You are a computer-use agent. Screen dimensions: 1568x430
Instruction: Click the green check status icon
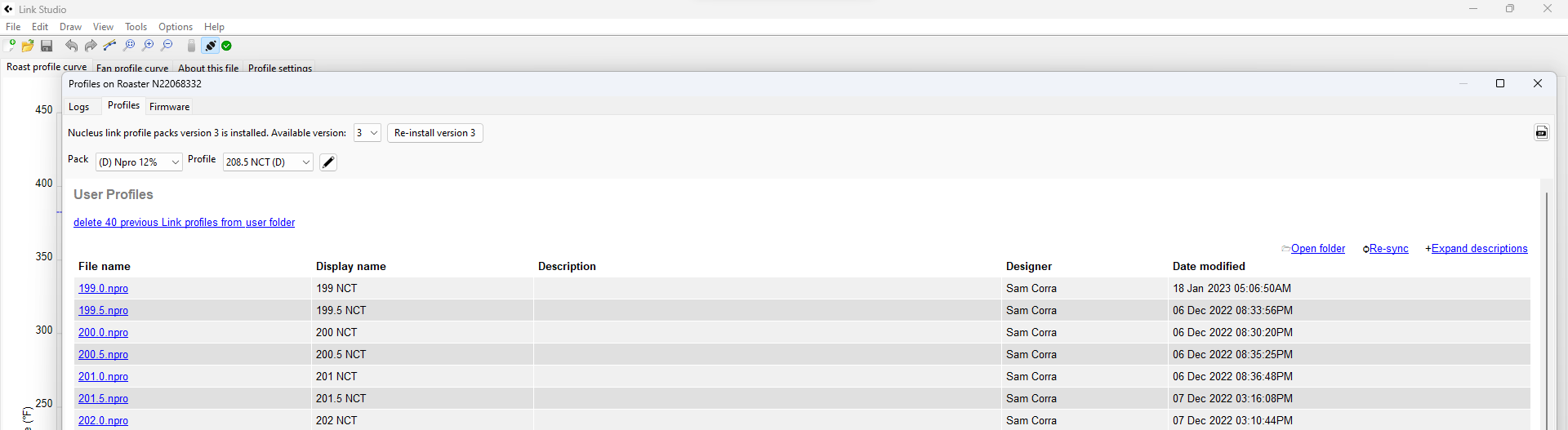pos(227,46)
